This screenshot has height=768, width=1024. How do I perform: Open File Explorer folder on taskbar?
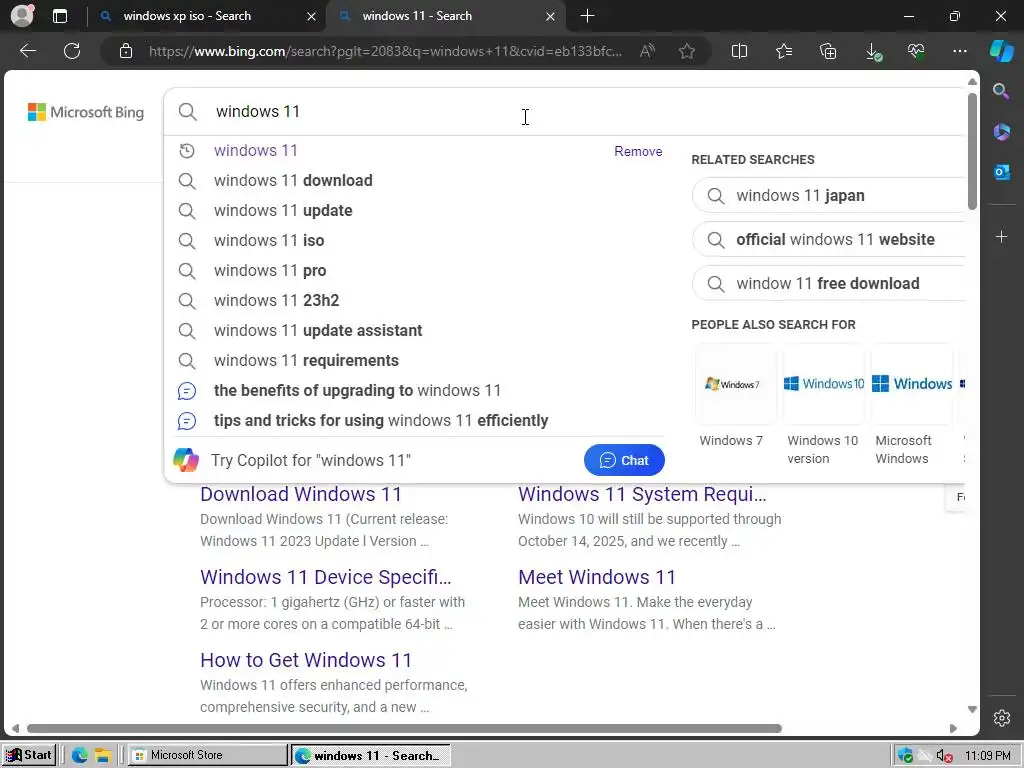[103, 756]
